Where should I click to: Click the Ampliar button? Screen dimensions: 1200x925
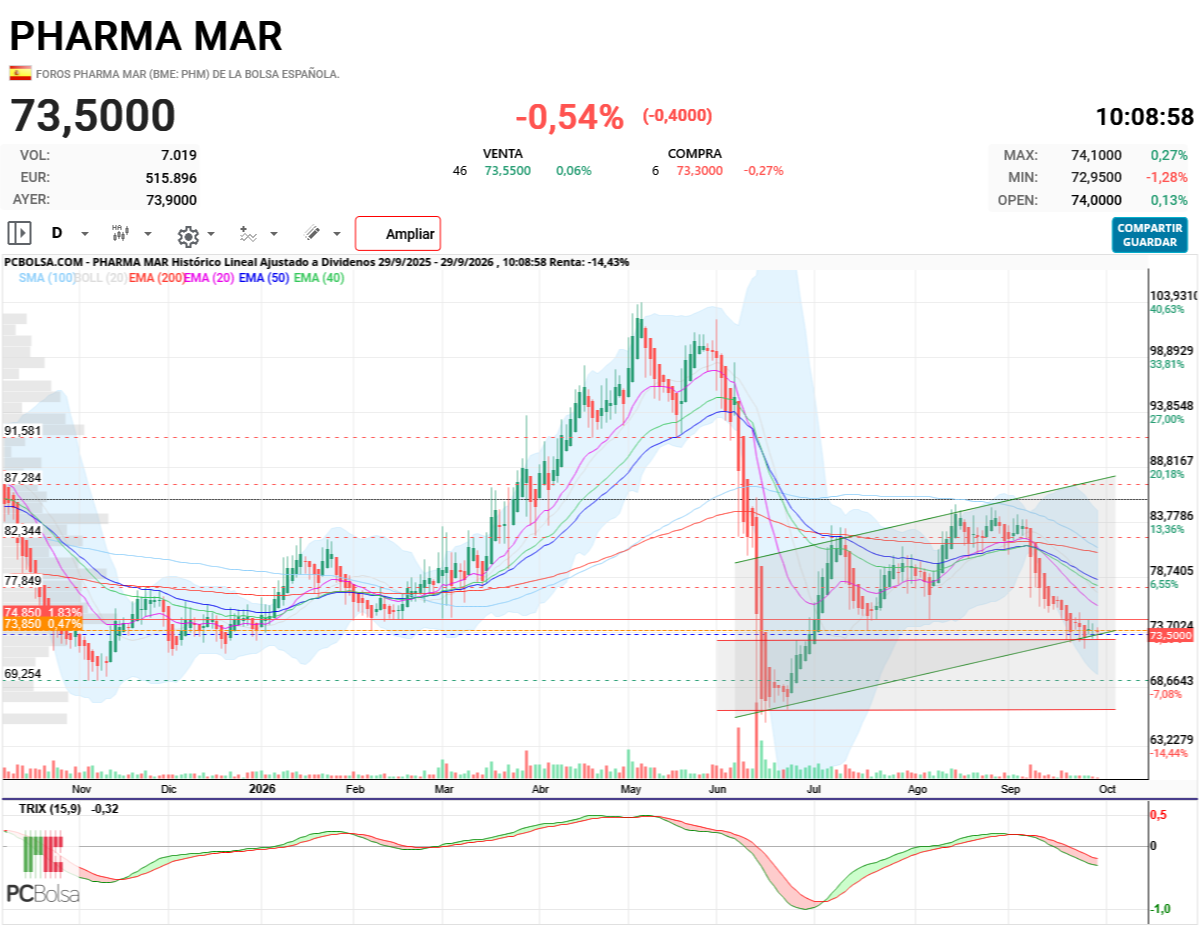(398, 234)
